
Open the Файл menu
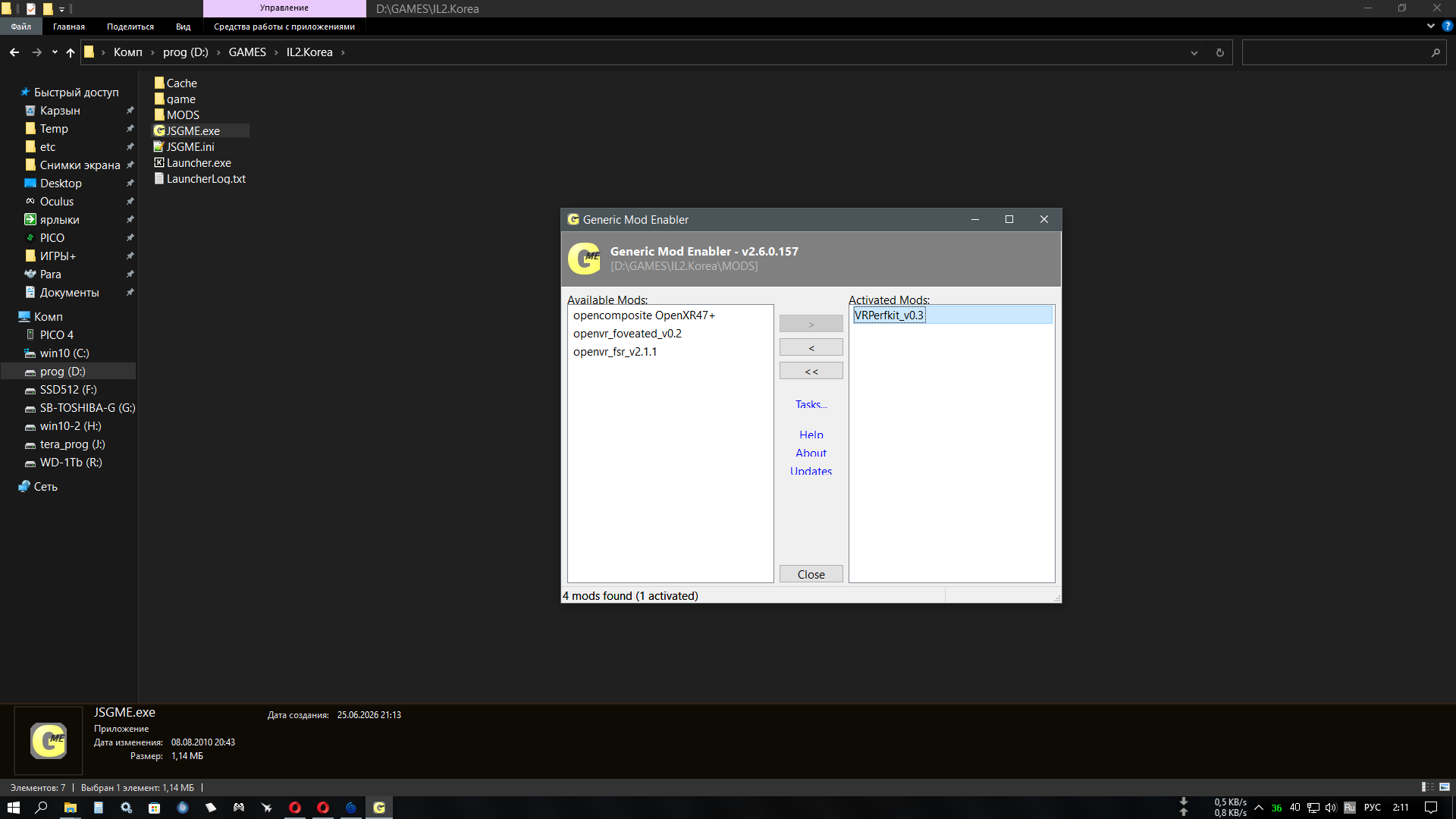point(21,27)
